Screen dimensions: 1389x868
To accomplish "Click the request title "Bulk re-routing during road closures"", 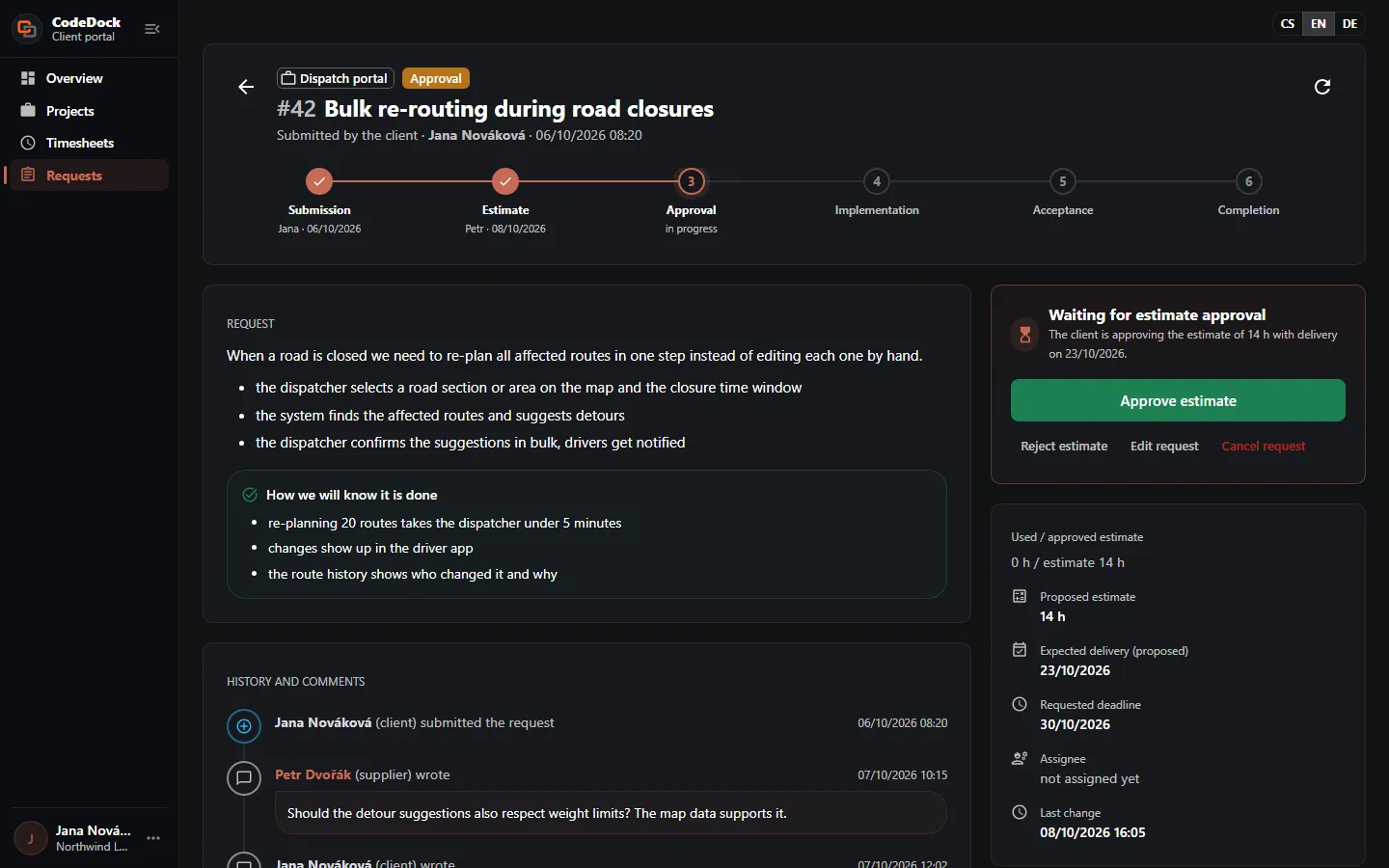I will point(519,109).
